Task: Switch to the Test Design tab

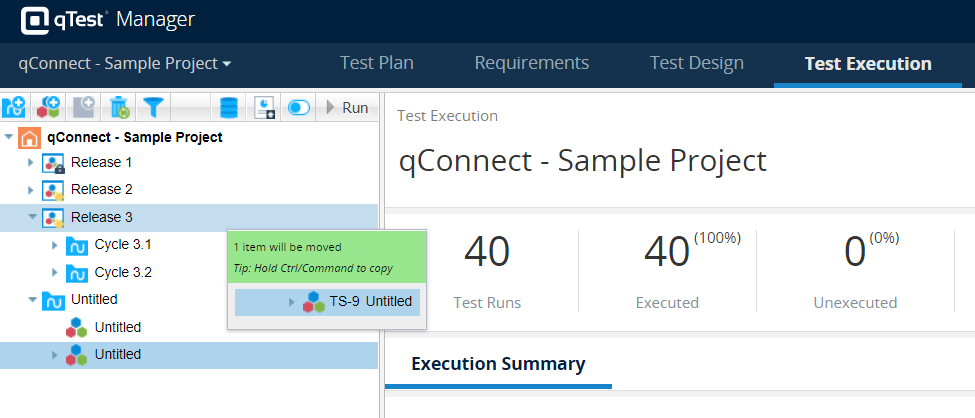Action: [696, 63]
